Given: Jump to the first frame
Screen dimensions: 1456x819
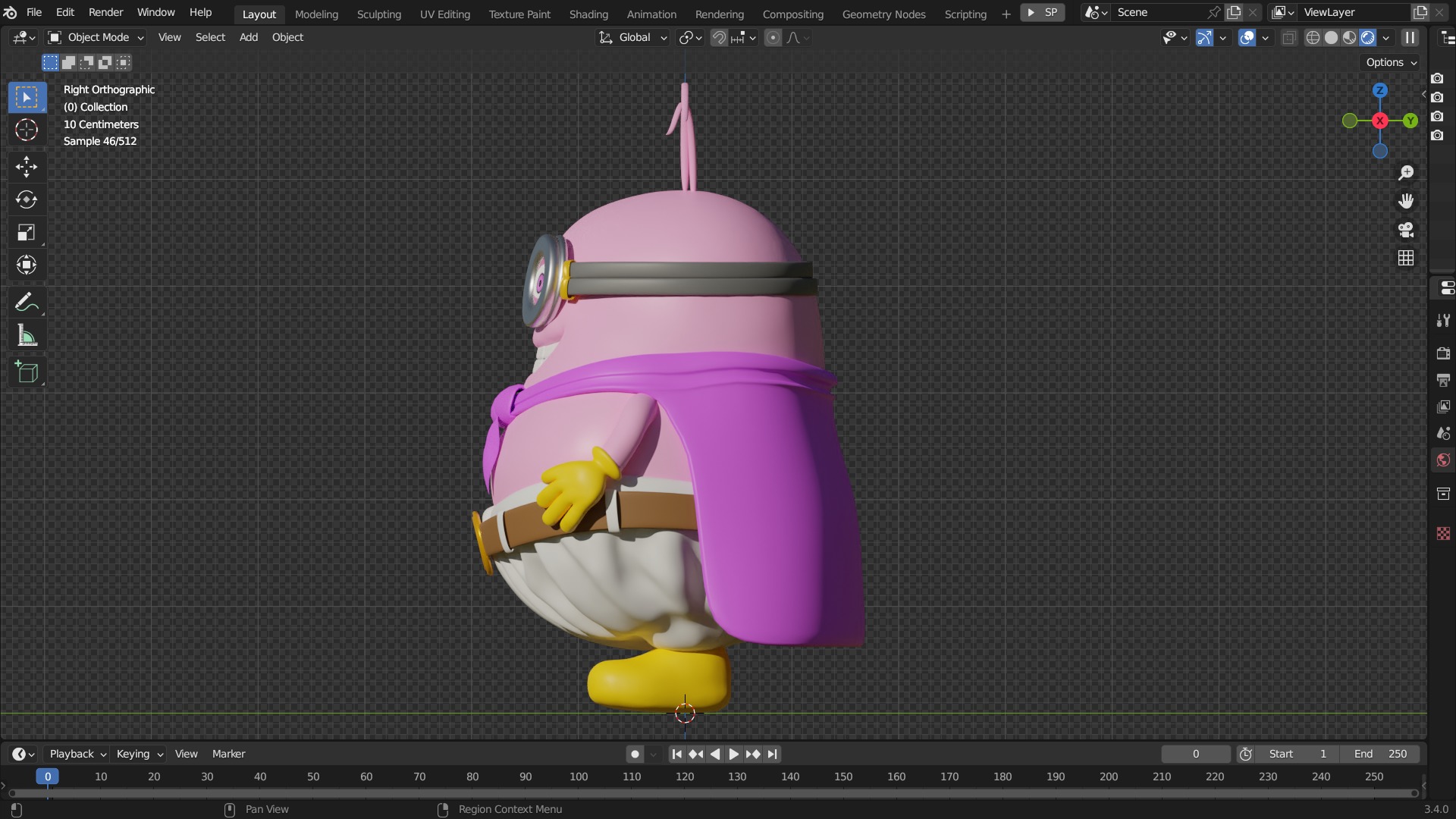Looking at the screenshot, I should pos(676,754).
